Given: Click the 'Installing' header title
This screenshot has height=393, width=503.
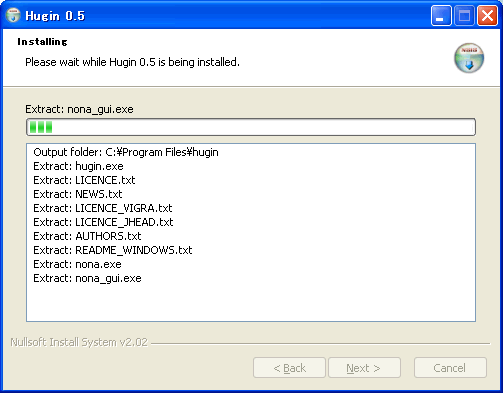Looking at the screenshot, I should pyautogui.click(x=42, y=42).
